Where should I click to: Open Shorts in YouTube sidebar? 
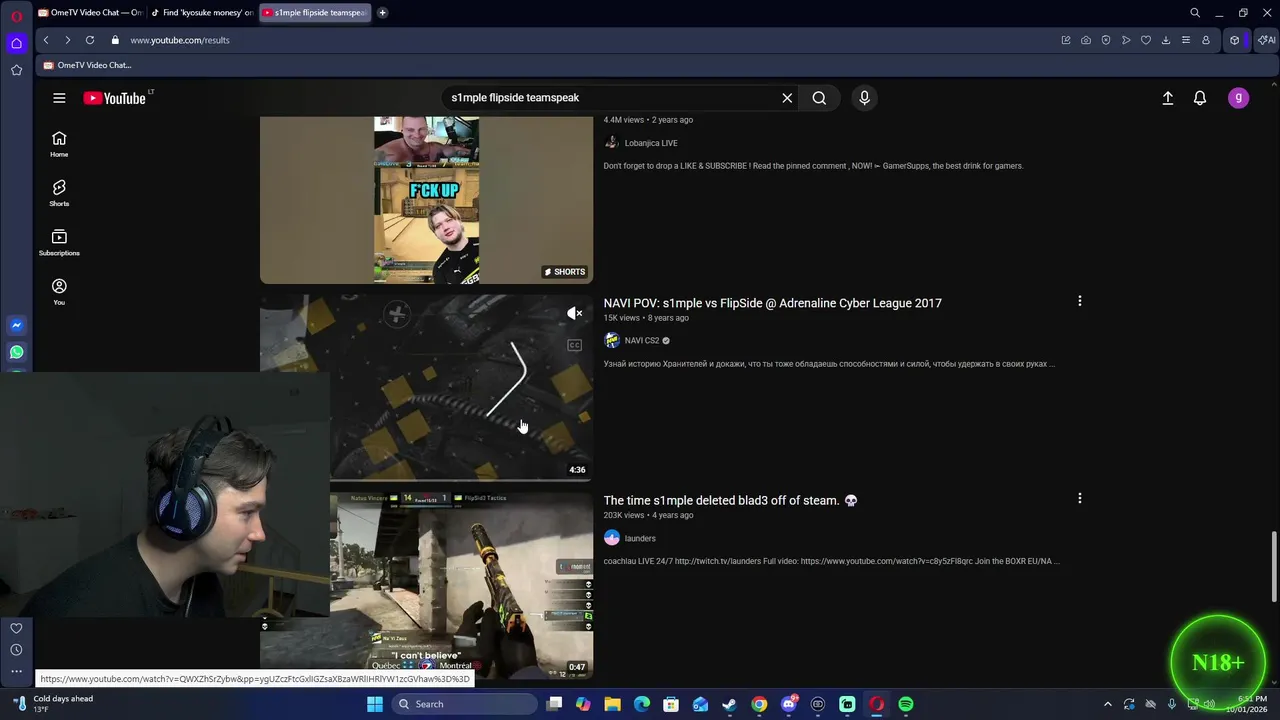[x=59, y=193]
